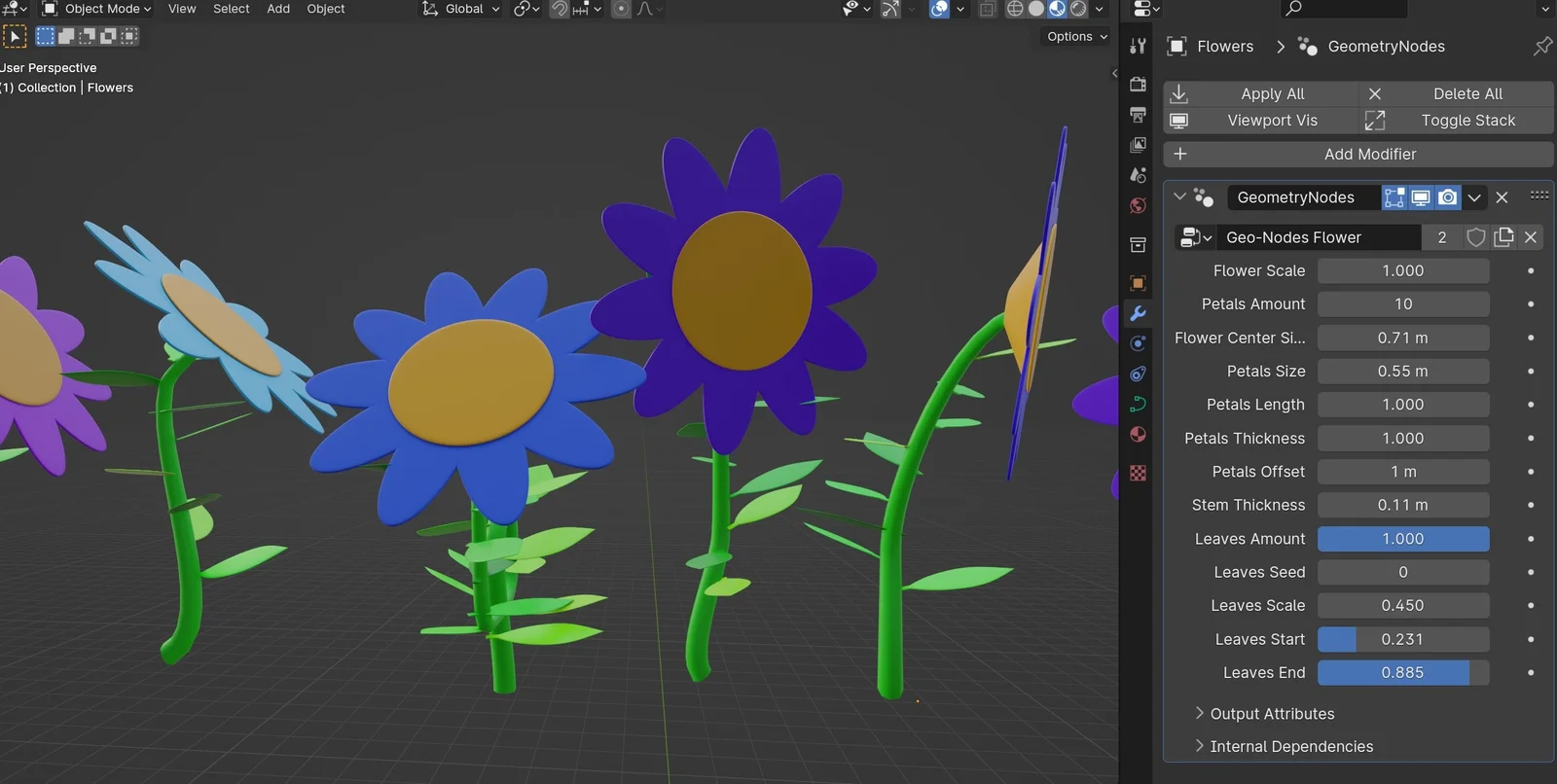Viewport: 1557px width, 784px height.
Task: Open the Render properties tab
Action: click(x=1138, y=85)
